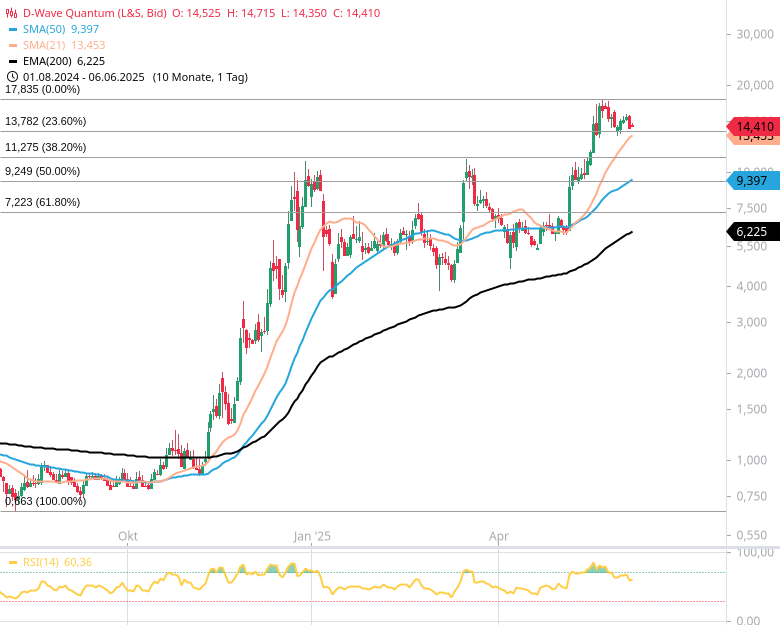Select the blue 9,397 SMA price tag
Screen dimensions: 780x625
(750, 181)
